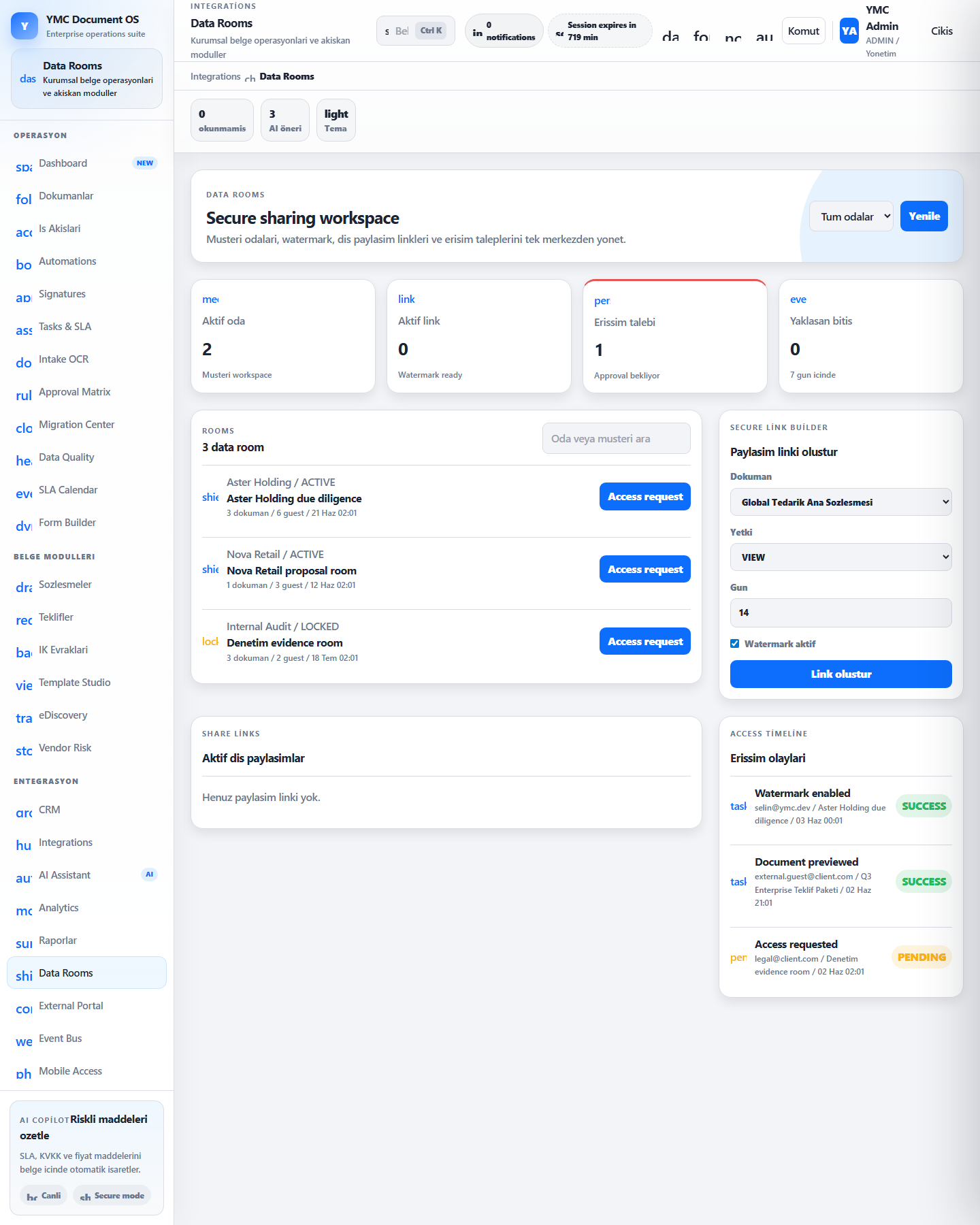Click the Komut button in the header
Screen dimensions: 980x1225
[x=804, y=31]
